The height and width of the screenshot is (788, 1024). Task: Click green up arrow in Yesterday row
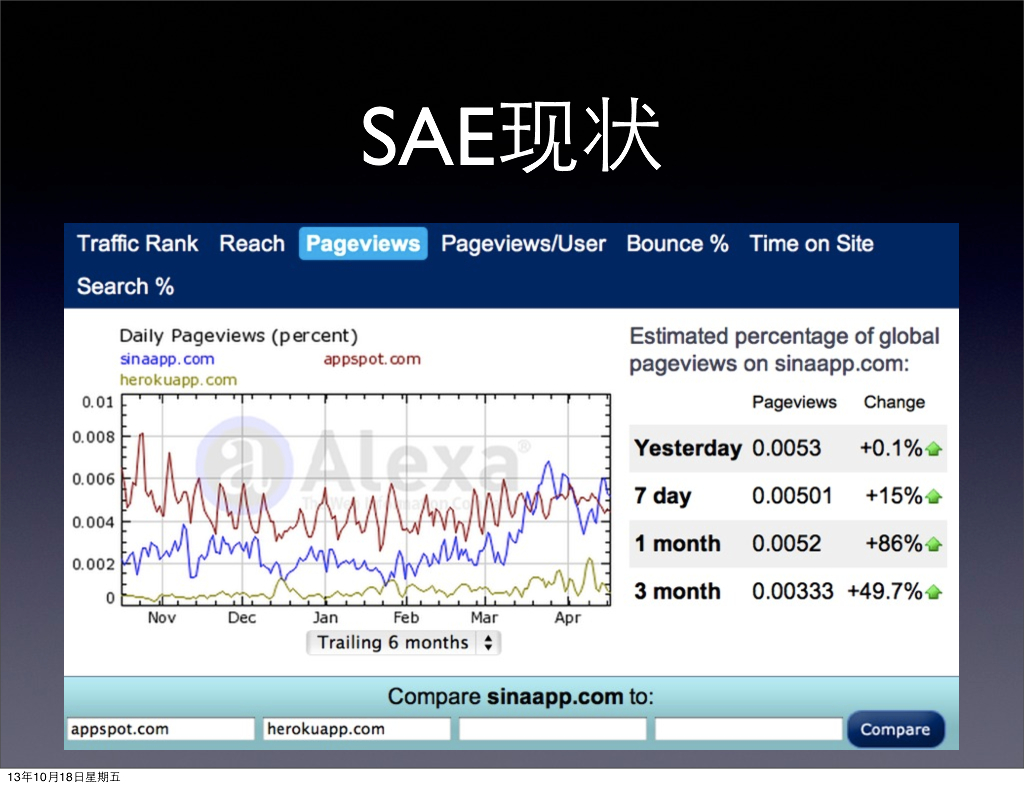[933, 449]
